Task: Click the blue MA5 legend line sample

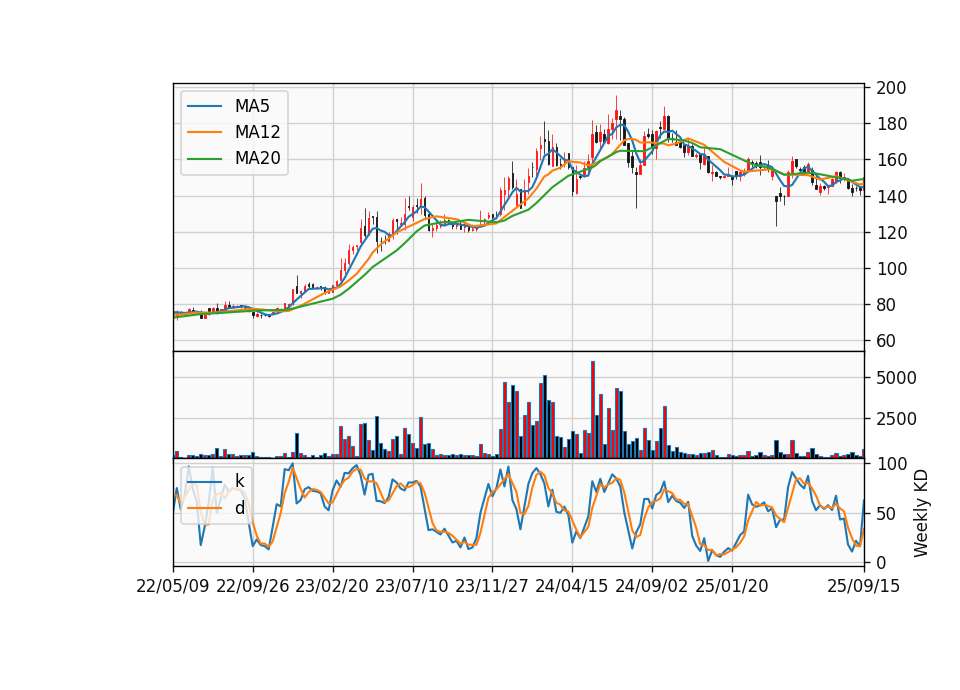Action: coord(204,106)
